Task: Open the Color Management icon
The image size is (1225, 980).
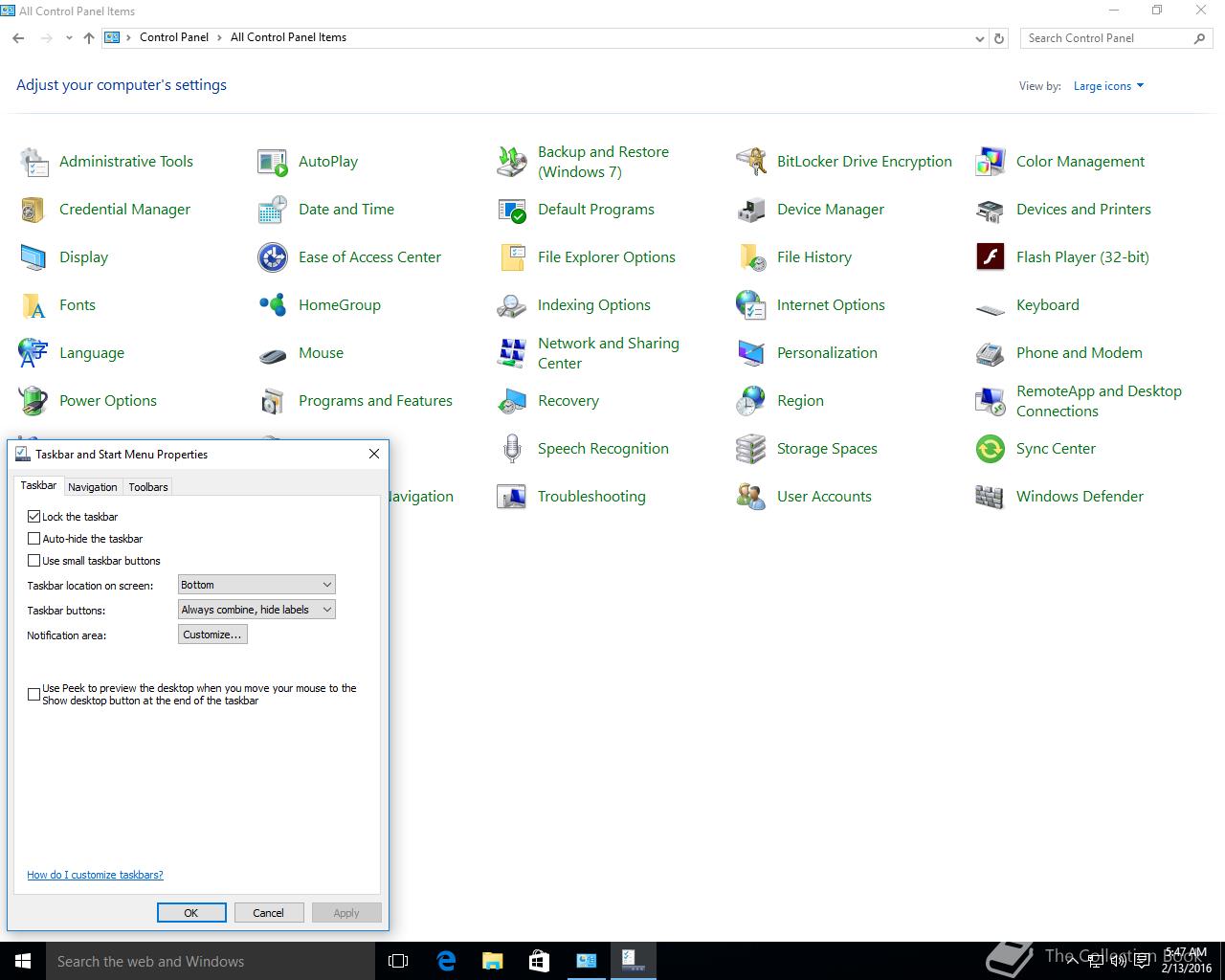Action: 990,162
